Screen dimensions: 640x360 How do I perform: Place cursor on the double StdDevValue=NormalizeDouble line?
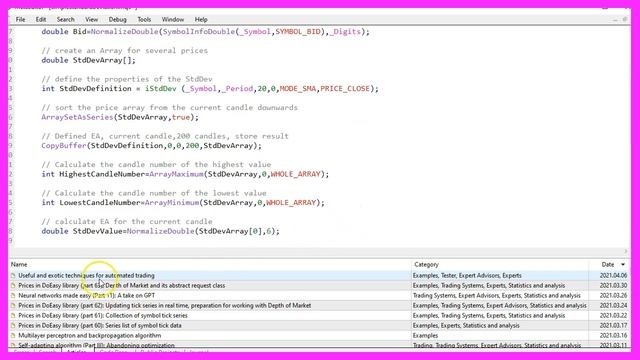[x=160, y=231]
